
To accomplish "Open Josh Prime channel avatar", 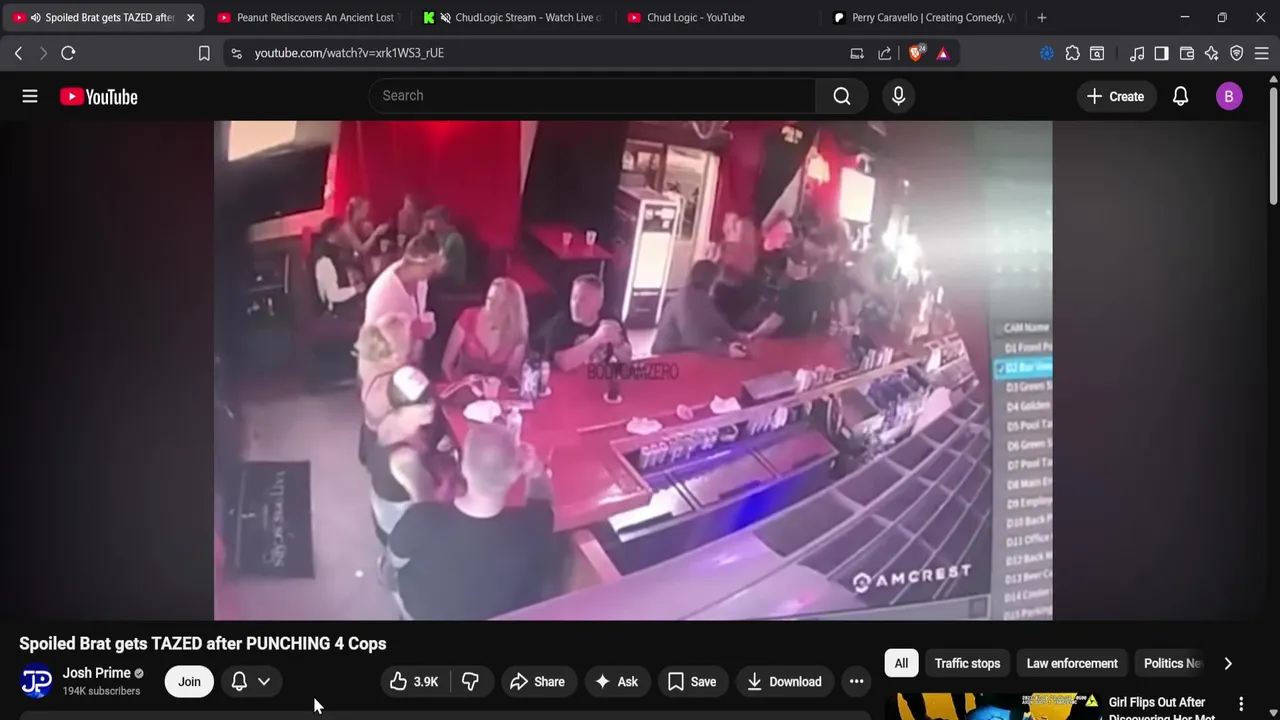I will point(36,681).
